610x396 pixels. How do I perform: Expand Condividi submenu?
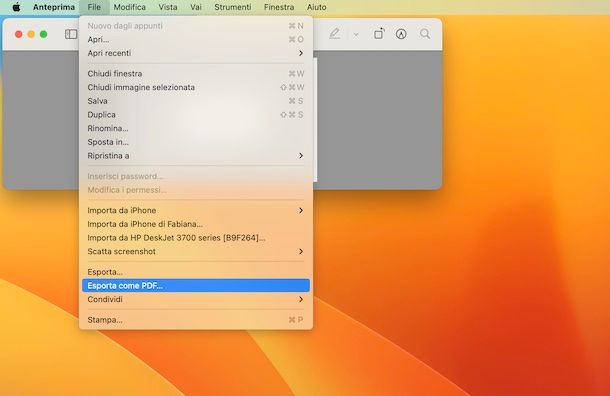[x=196, y=299]
